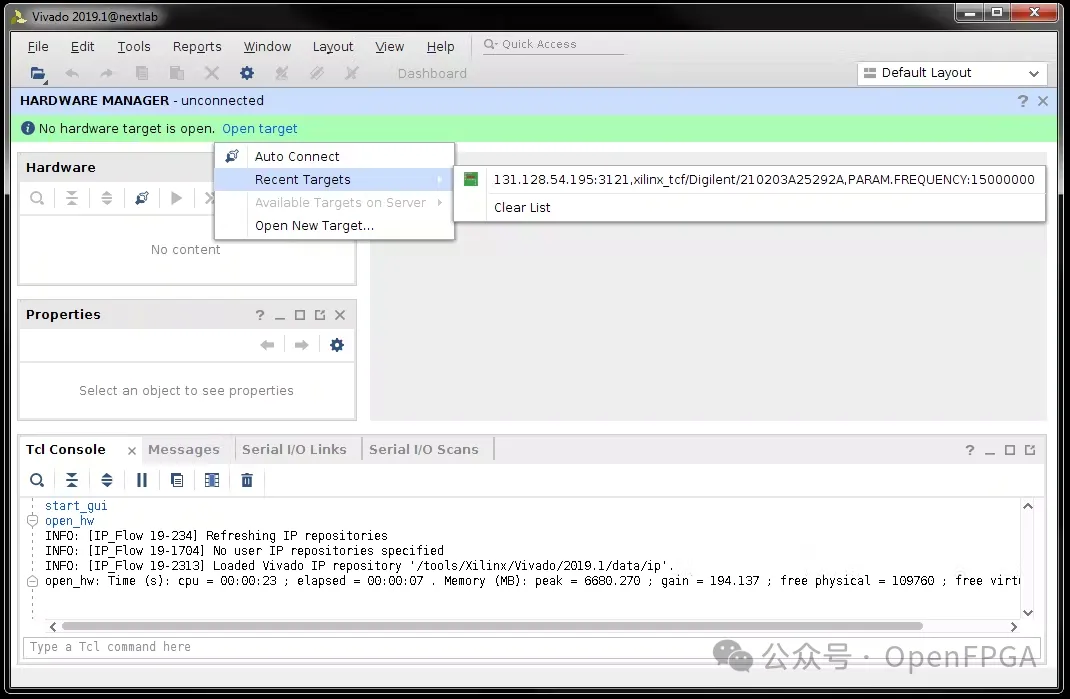The width and height of the screenshot is (1070, 699).
Task: Click the Hardware Manager help question mark
Action: click(1022, 101)
